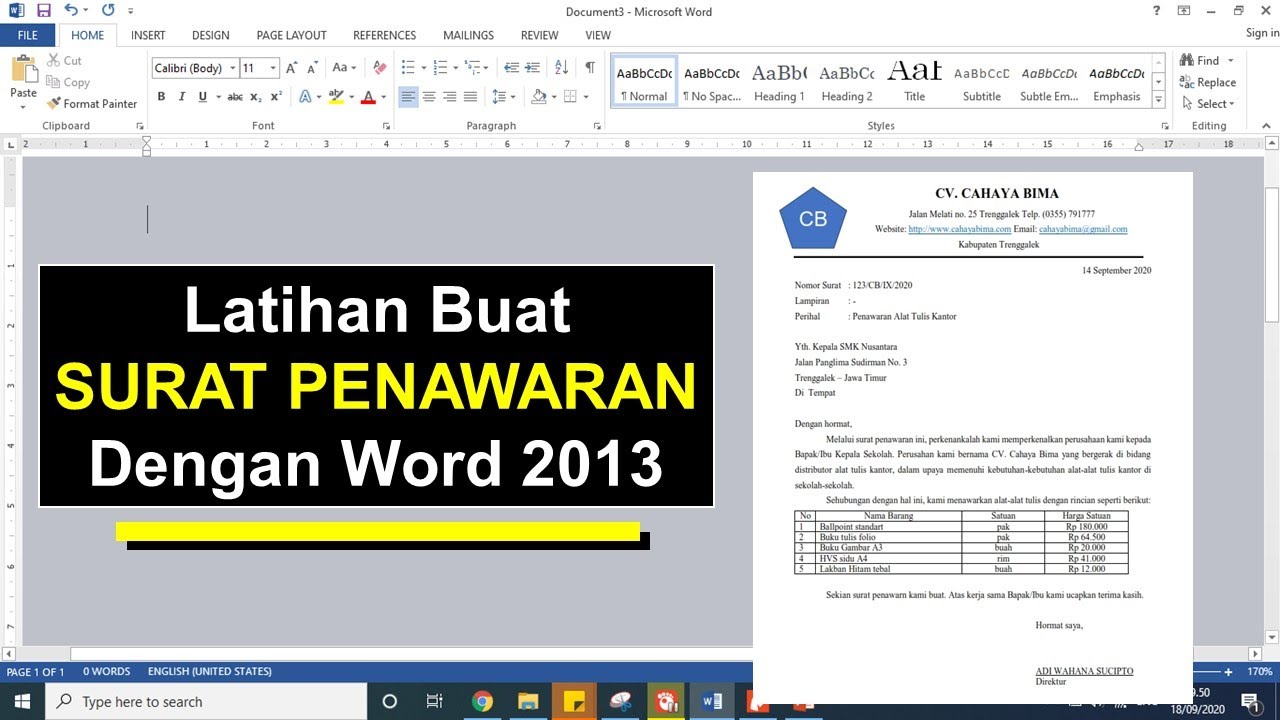The image size is (1280, 720).
Task: Open Change Case Aa dropdown
Action: (344, 68)
